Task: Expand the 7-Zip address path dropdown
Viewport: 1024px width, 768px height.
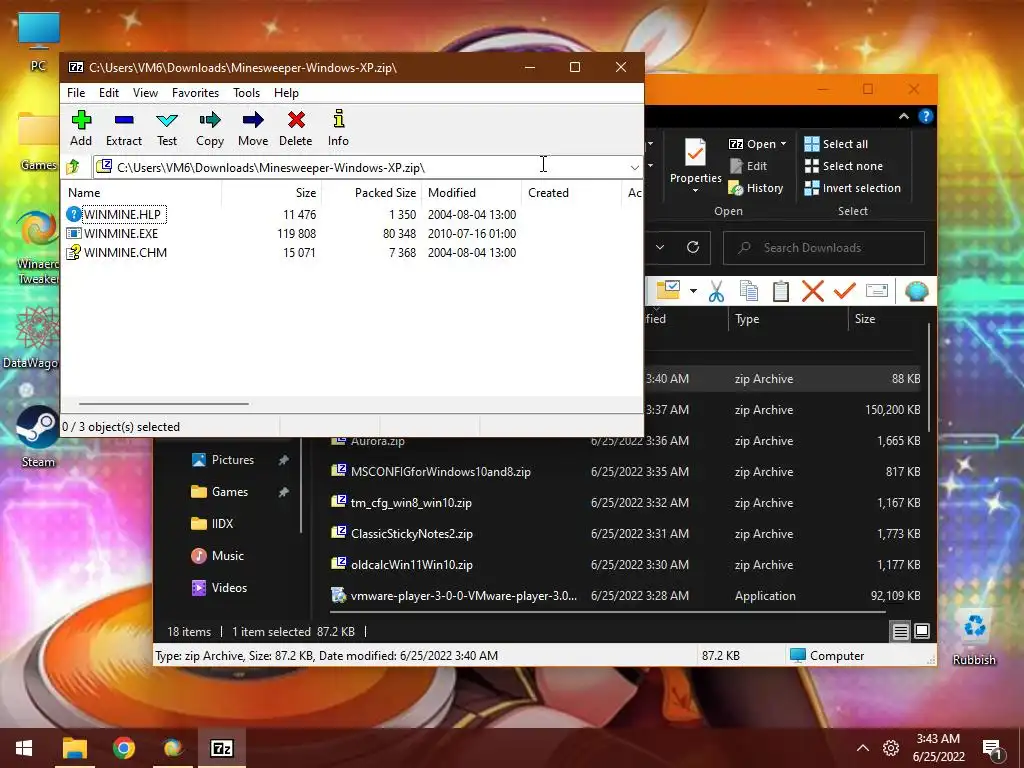Action: 634,168
